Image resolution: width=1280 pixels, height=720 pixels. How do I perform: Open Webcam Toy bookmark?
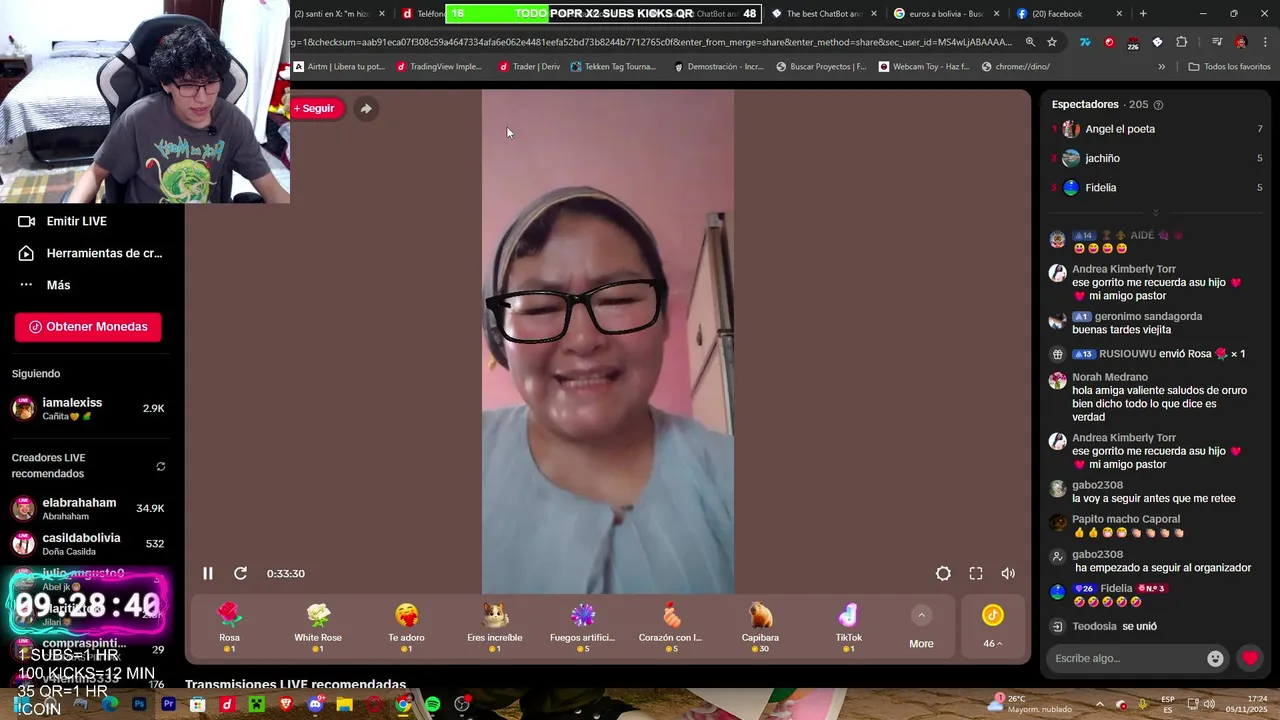click(924, 67)
